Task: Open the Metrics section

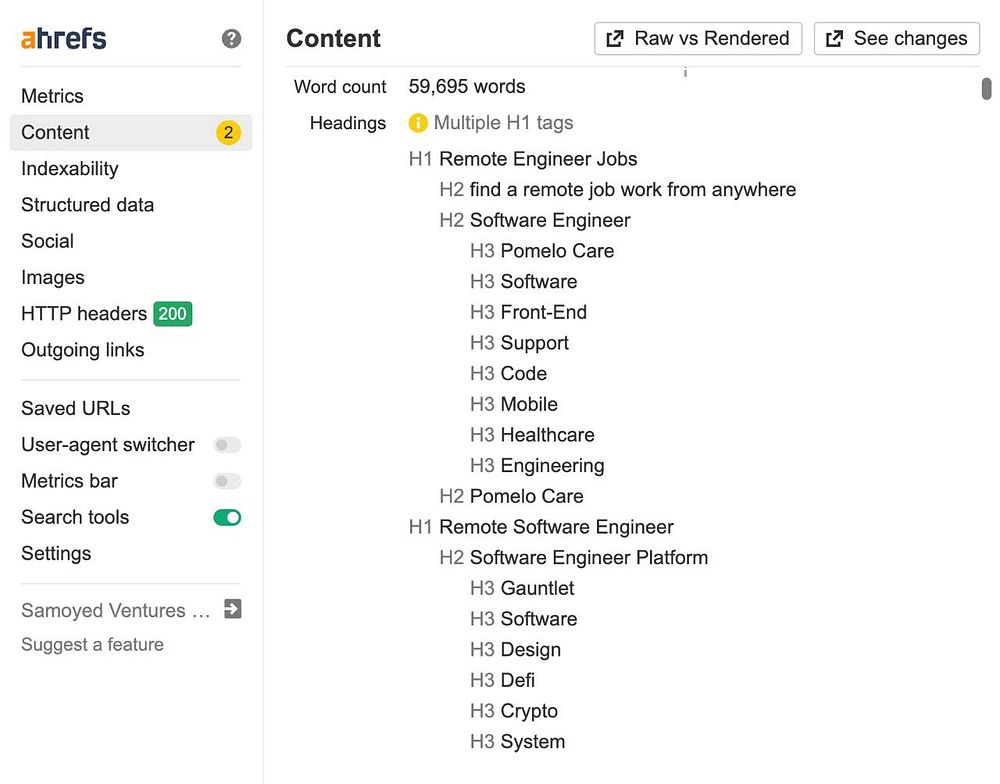Action: 52,96
